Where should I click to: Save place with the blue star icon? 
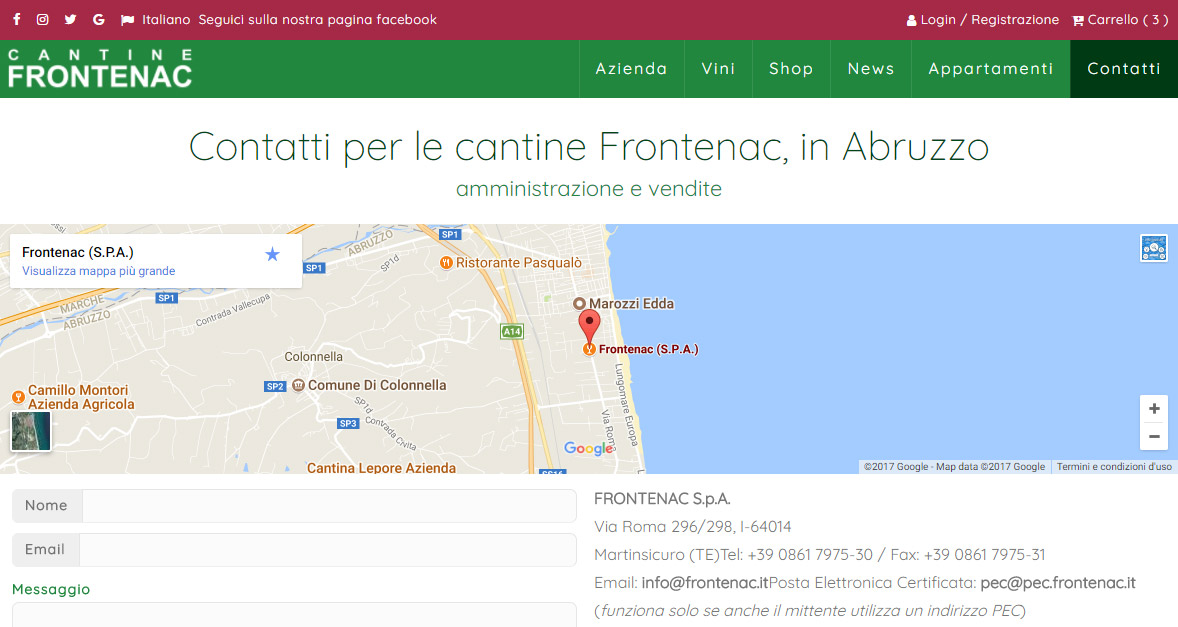[273, 255]
